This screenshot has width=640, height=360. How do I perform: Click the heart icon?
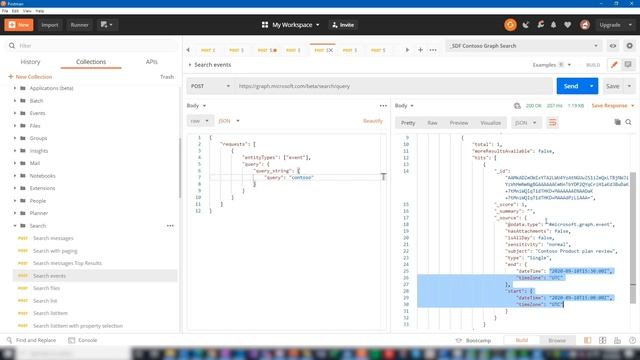pos(567,25)
